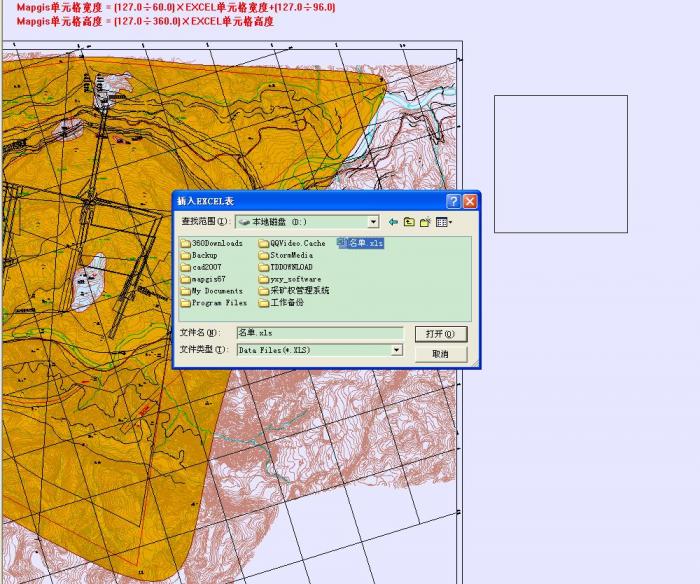The image size is (700, 584).
Task: Select the 名单.xls file
Action: click(361, 243)
